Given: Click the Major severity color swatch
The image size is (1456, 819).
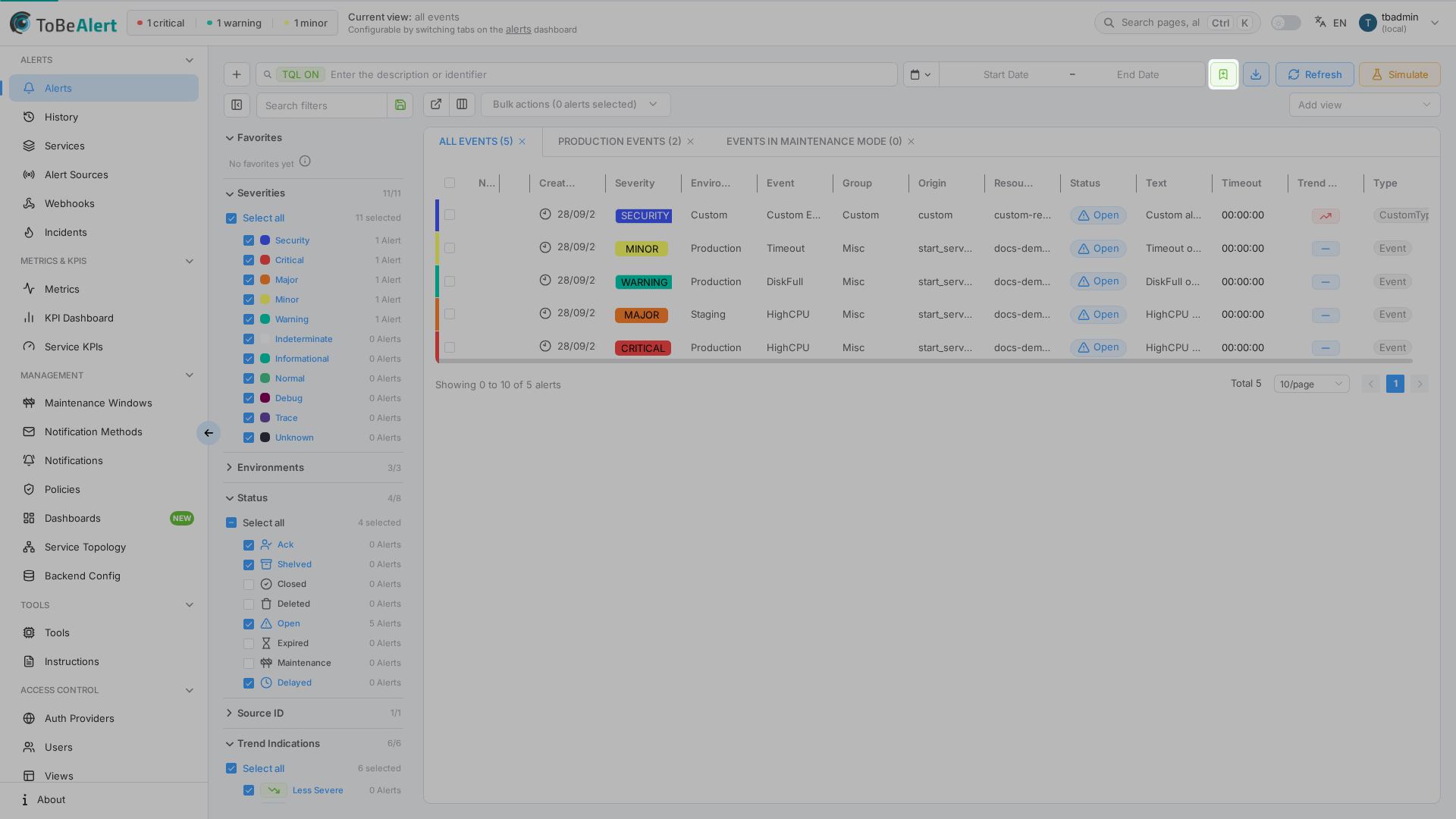Looking at the screenshot, I should pyautogui.click(x=265, y=280).
